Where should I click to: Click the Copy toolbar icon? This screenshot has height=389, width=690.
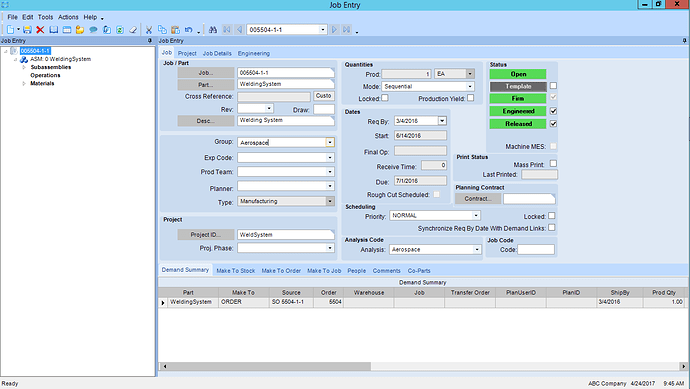point(162,29)
